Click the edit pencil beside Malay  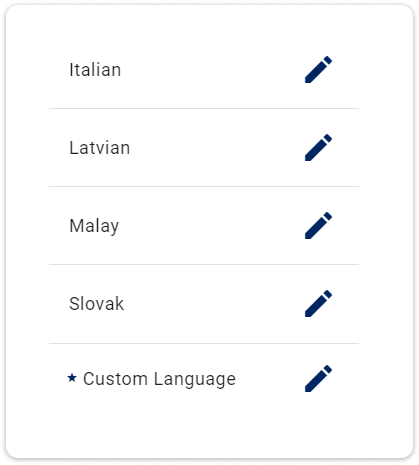pos(318,226)
